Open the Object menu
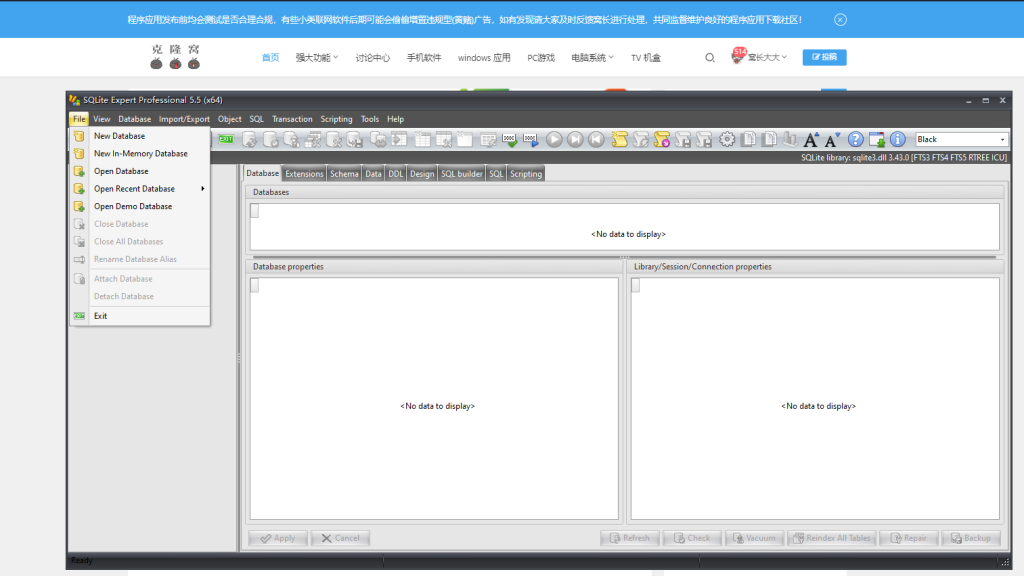This screenshot has height=576, width=1024. pos(229,119)
